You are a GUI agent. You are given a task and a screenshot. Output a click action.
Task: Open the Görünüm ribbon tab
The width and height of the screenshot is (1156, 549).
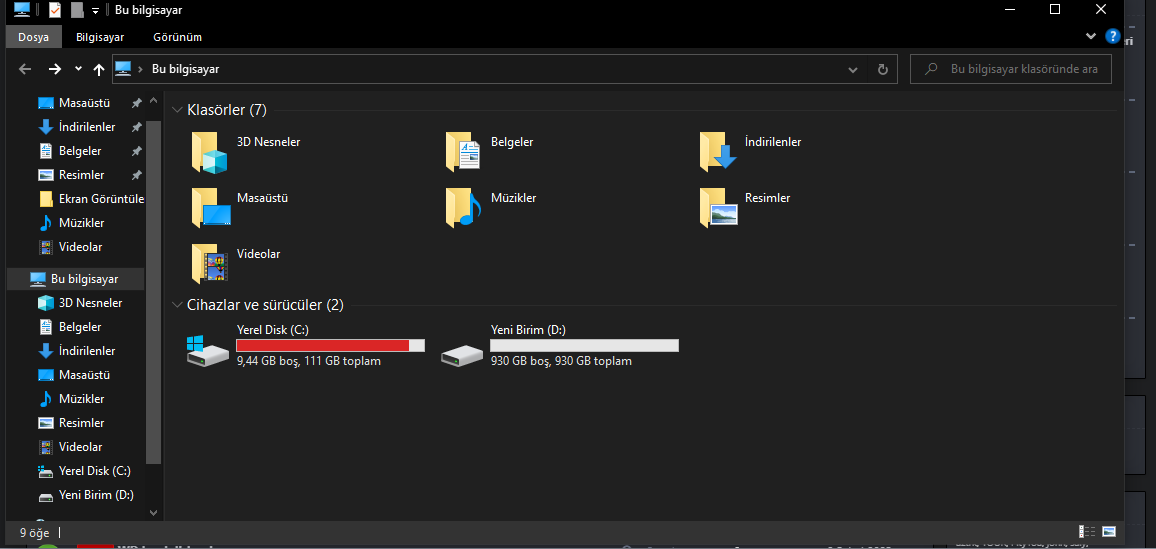click(x=178, y=37)
